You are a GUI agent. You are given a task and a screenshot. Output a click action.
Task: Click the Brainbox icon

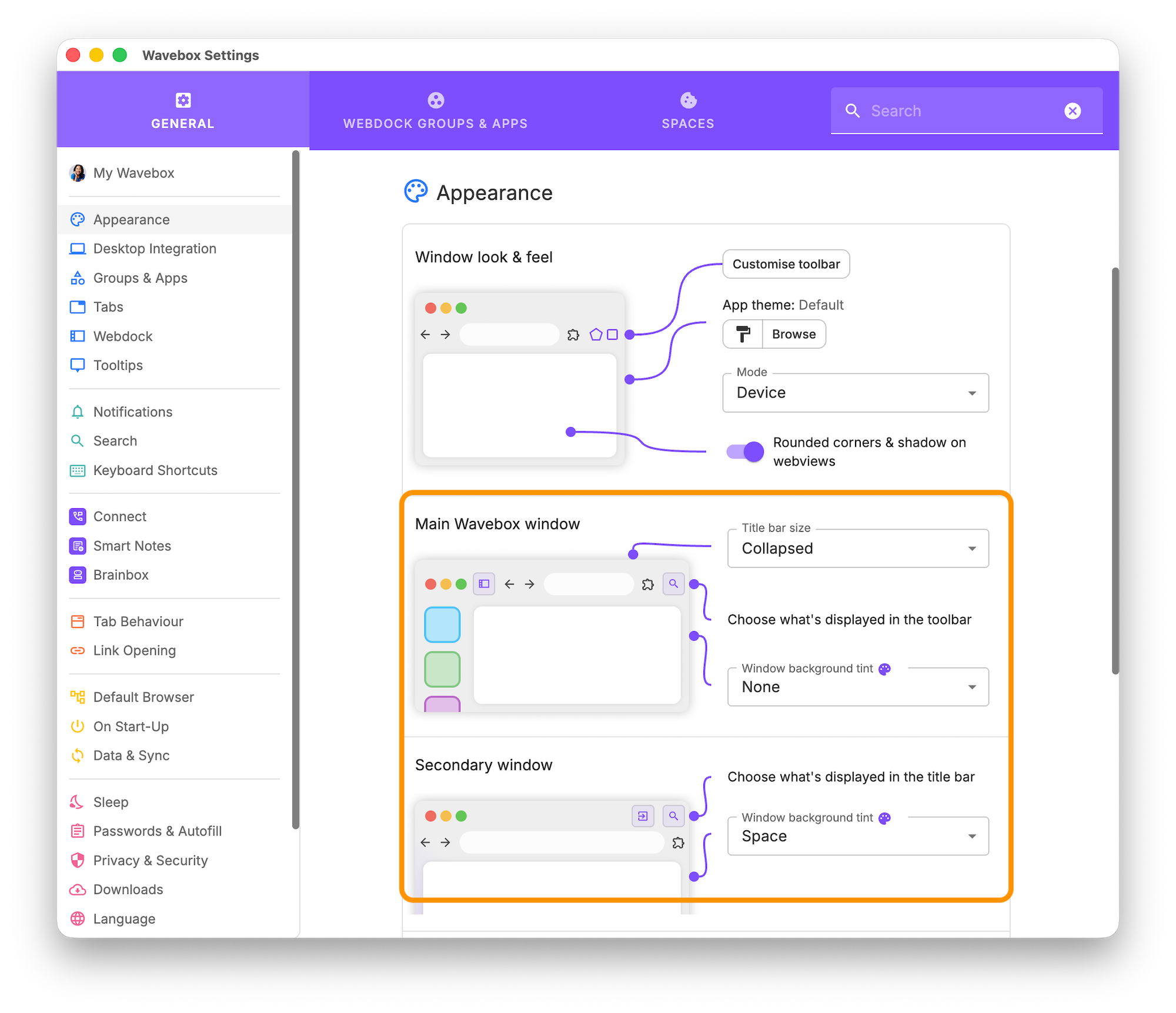pos(78,574)
